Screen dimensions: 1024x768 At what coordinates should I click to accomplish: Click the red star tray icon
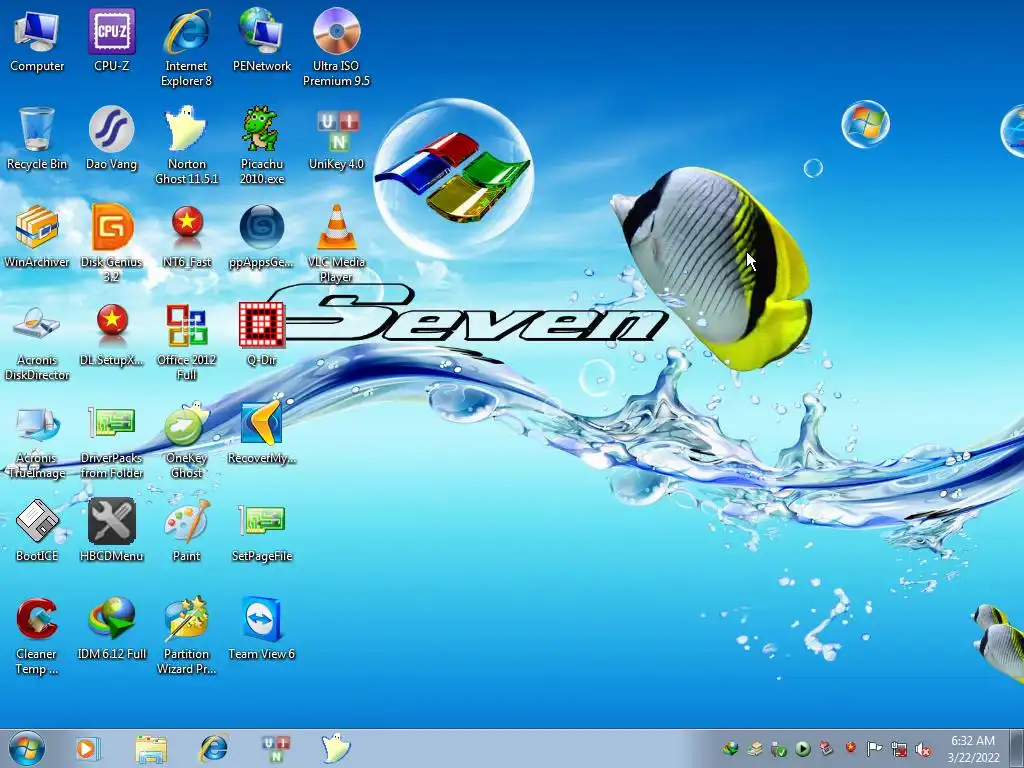[850, 748]
